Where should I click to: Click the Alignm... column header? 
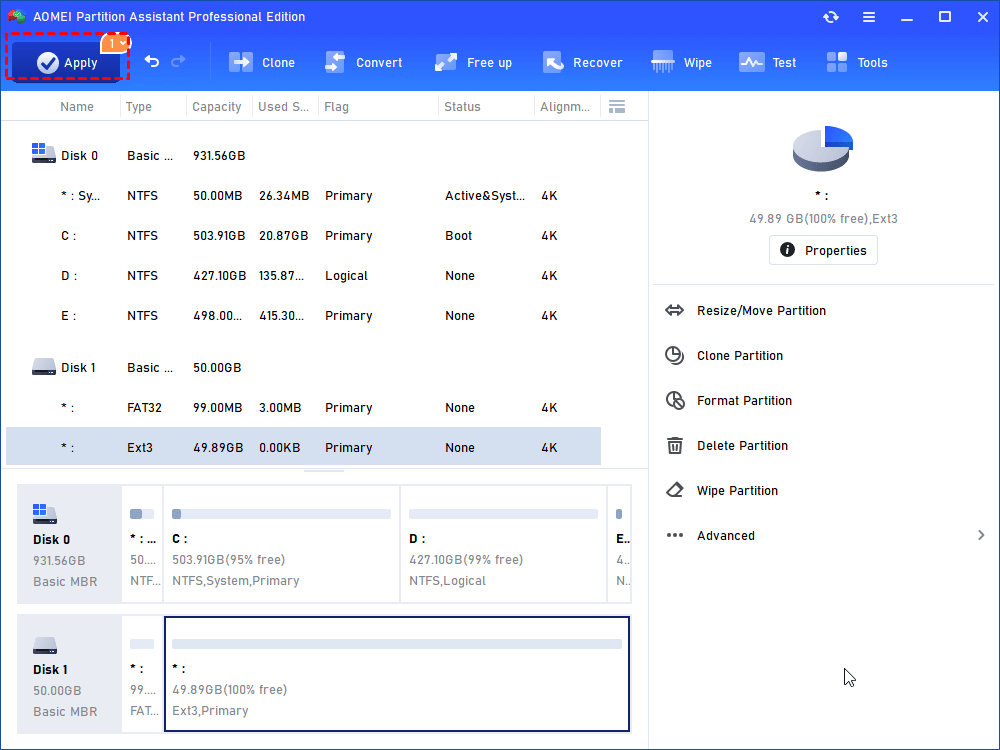[x=565, y=107]
